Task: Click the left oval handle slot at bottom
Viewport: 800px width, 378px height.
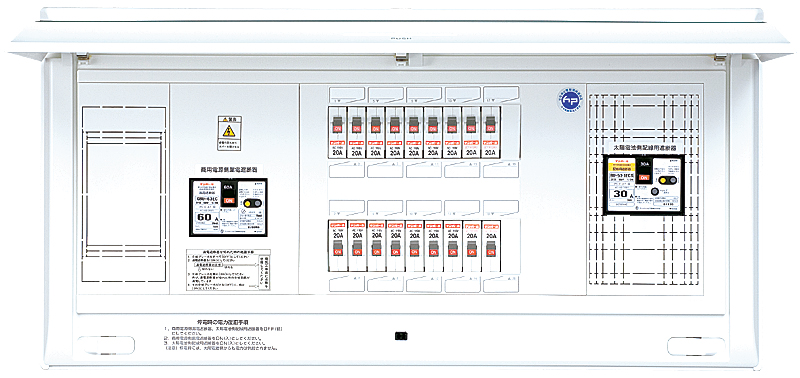Action: [107, 345]
